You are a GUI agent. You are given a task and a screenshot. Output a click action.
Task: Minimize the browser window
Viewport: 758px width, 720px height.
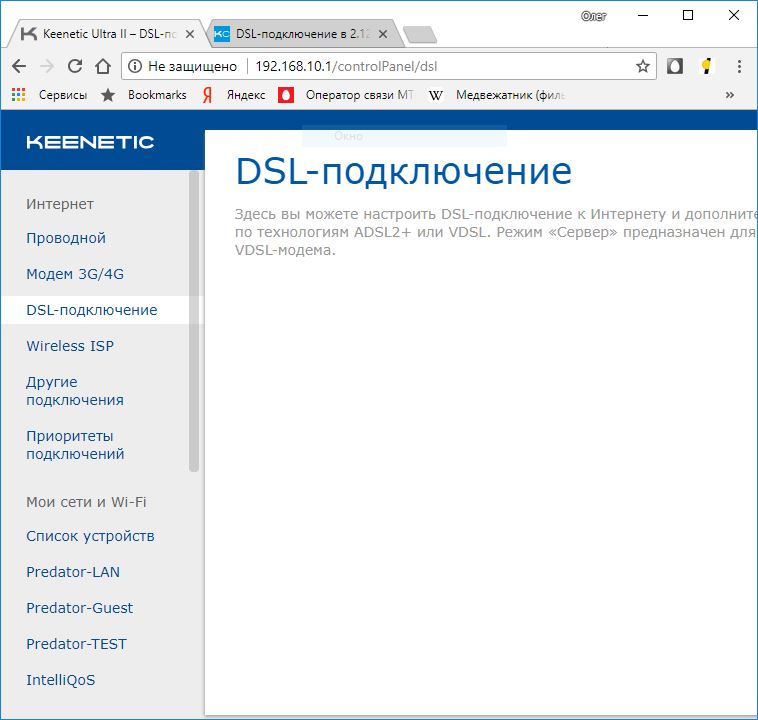pyautogui.click(x=643, y=15)
